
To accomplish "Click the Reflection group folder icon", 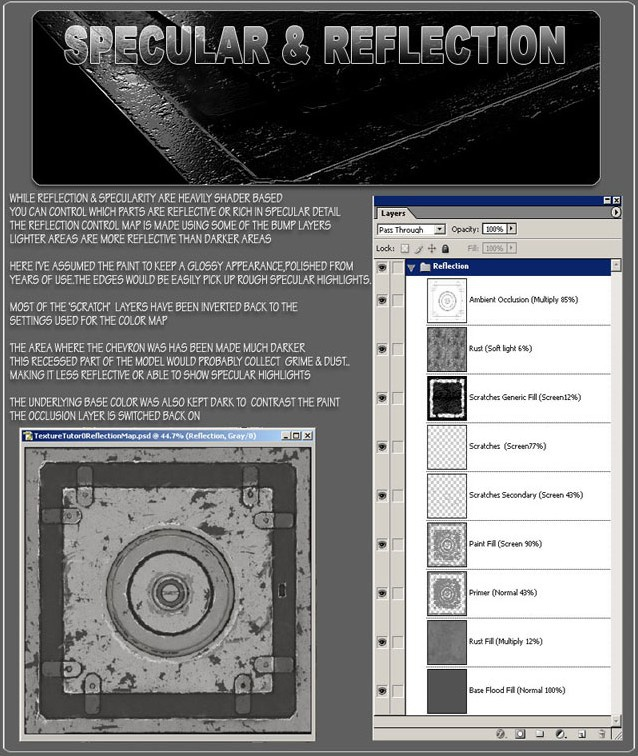I will [x=425, y=266].
